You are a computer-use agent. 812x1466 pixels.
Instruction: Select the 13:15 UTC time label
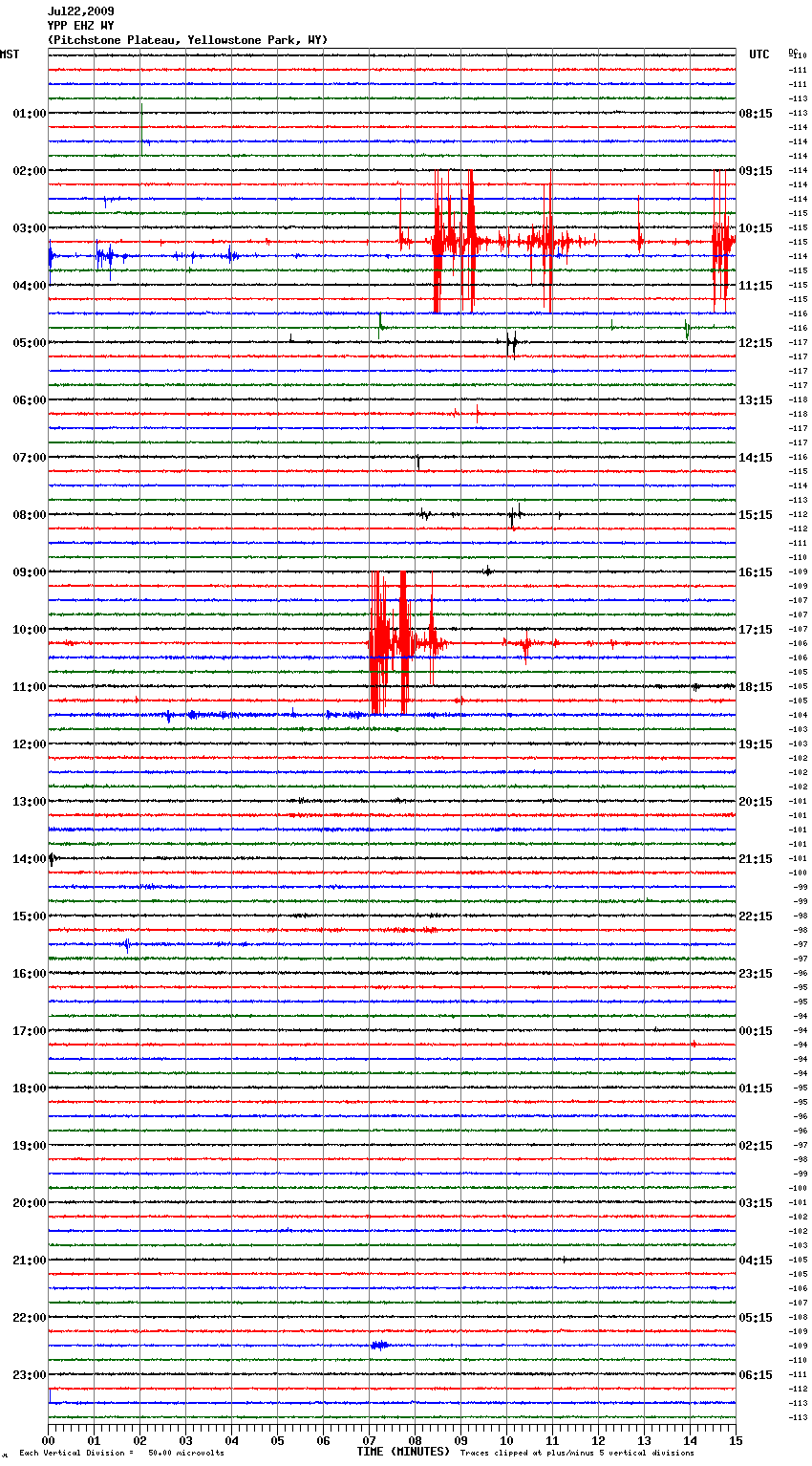(x=756, y=400)
